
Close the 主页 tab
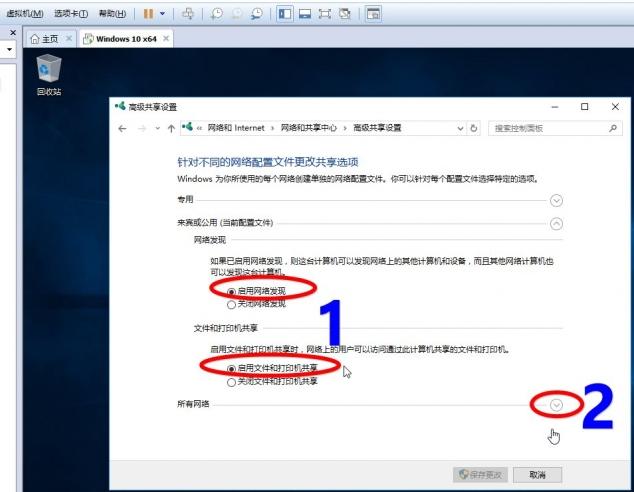coord(69,38)
